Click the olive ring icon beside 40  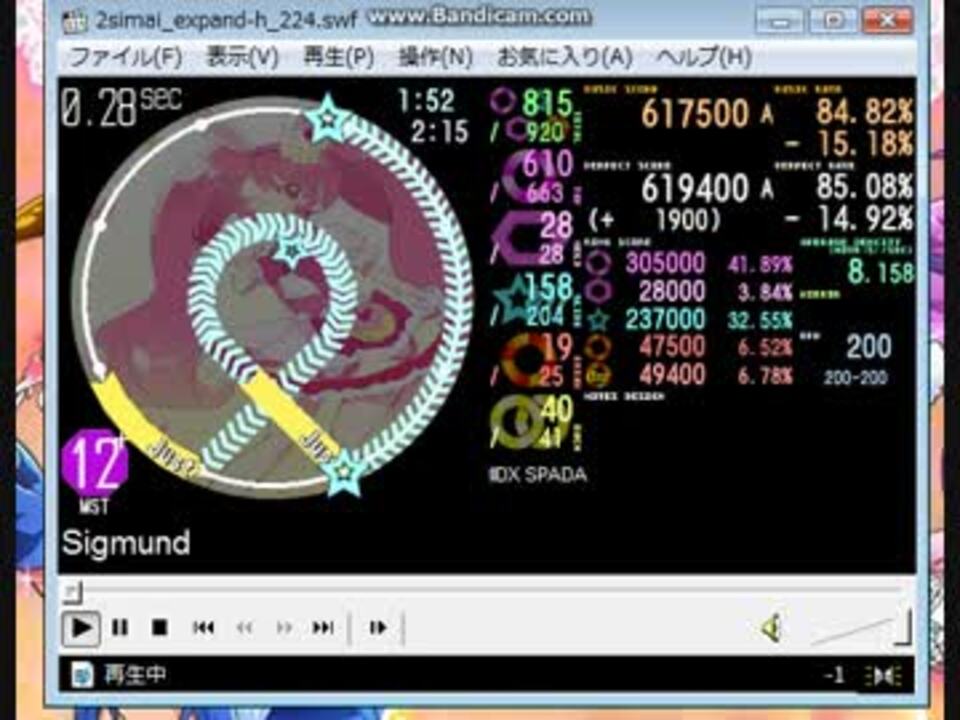[517, 421]
